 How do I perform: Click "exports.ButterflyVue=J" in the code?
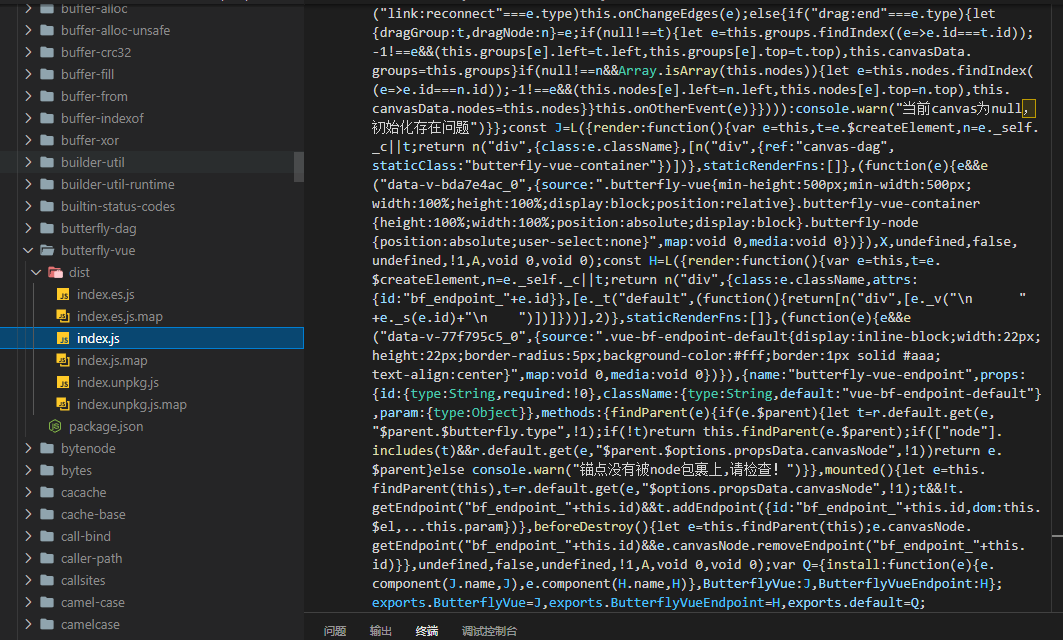(x=456, y=603)
